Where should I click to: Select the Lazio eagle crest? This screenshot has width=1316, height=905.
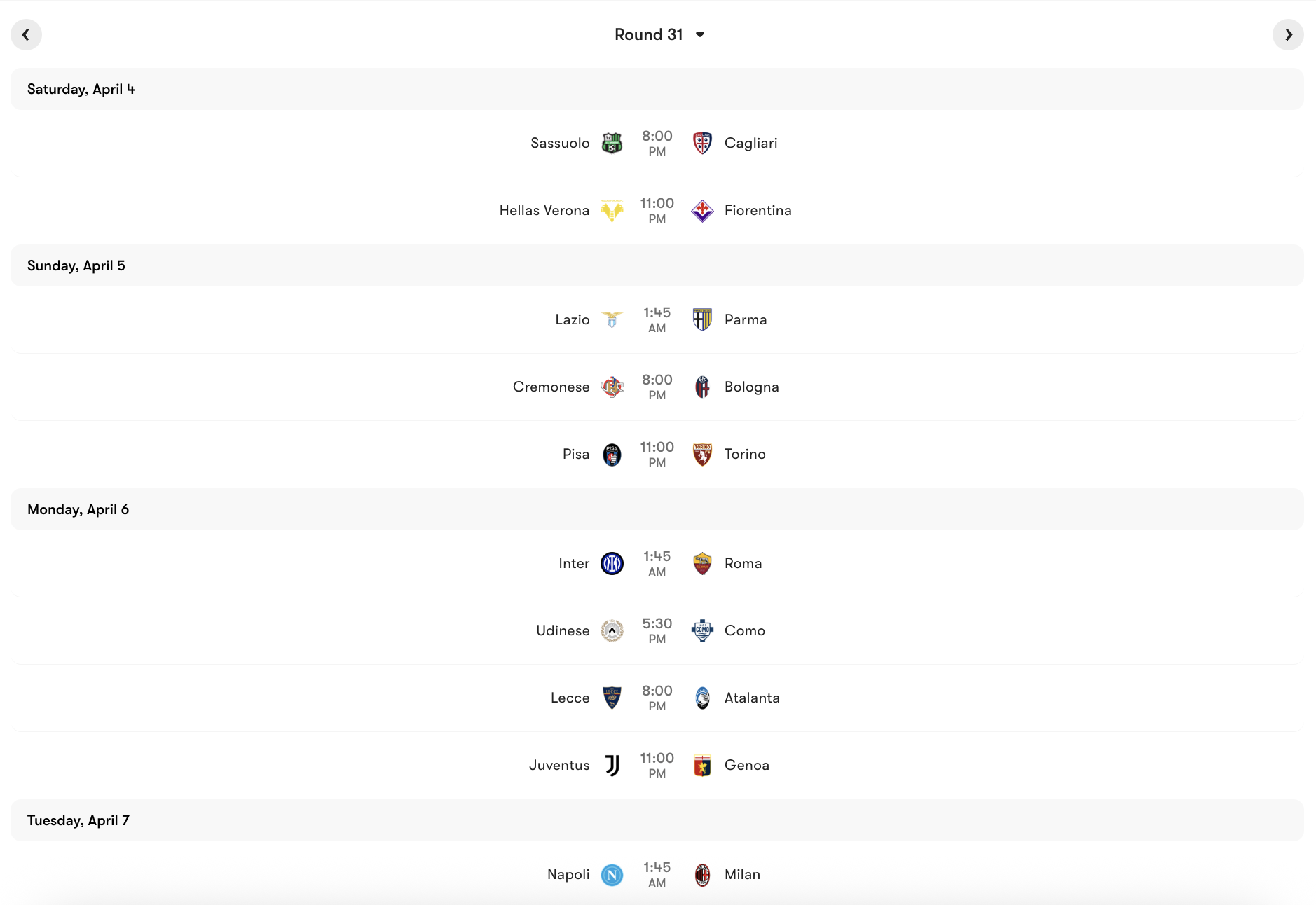click(612, 319)
